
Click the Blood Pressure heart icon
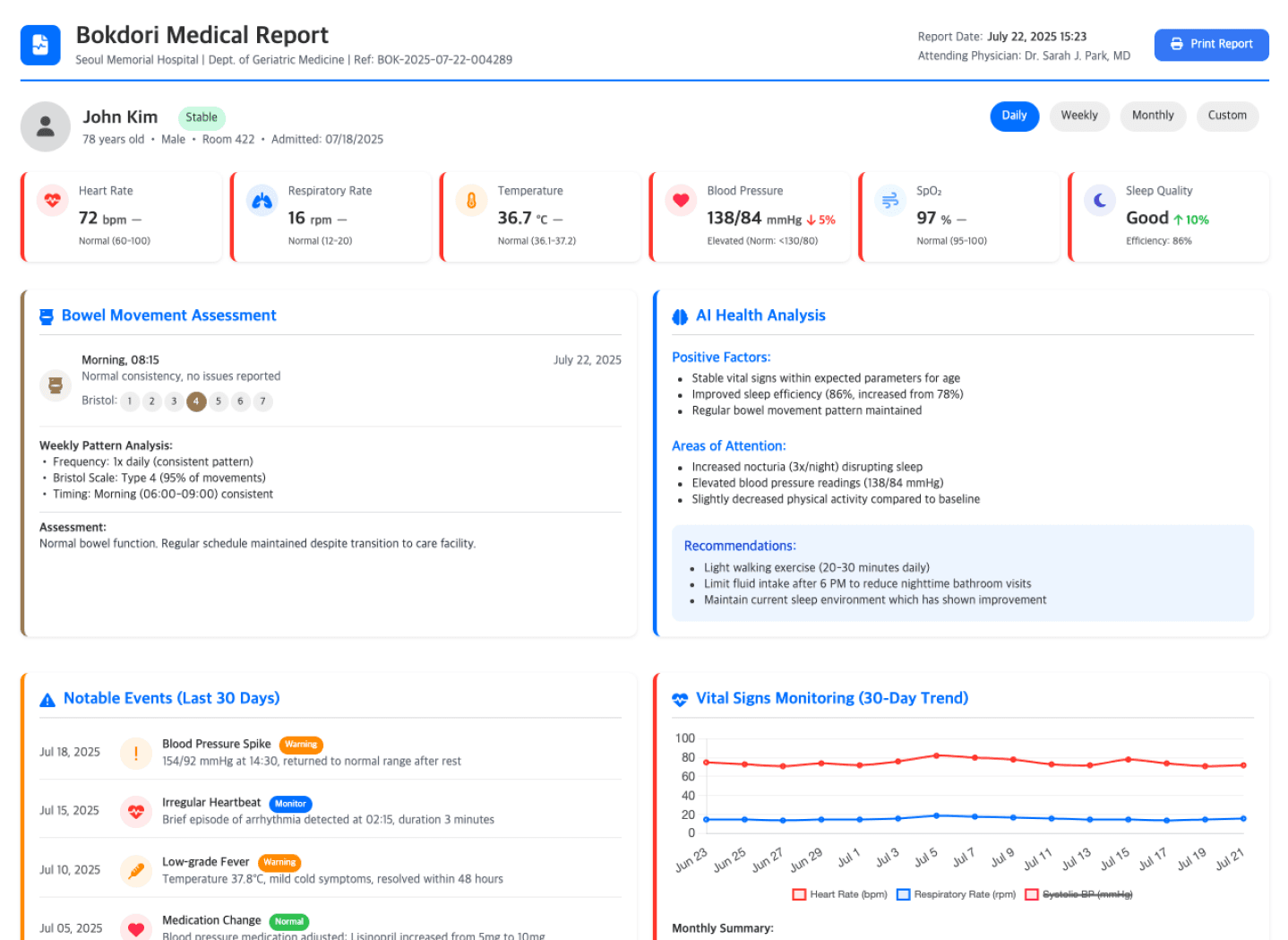pos(681,200)
